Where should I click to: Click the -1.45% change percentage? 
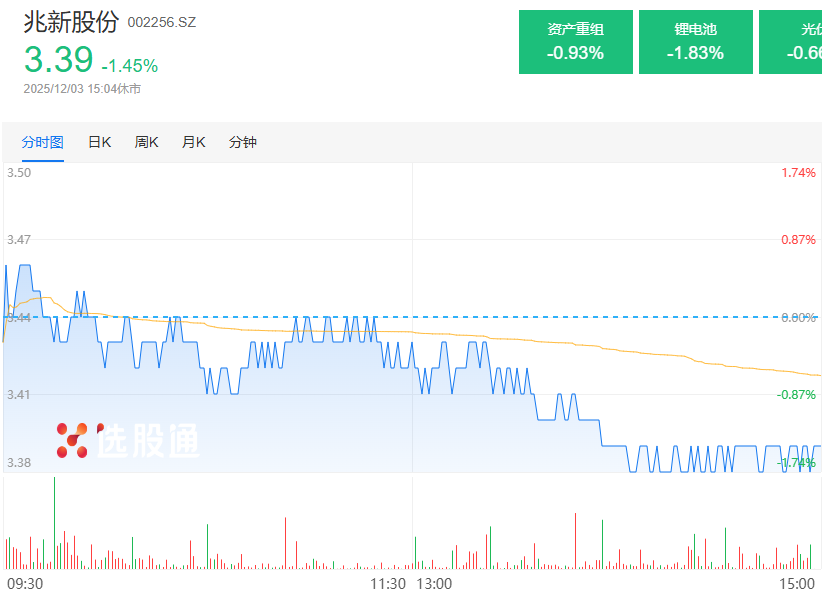129,66
